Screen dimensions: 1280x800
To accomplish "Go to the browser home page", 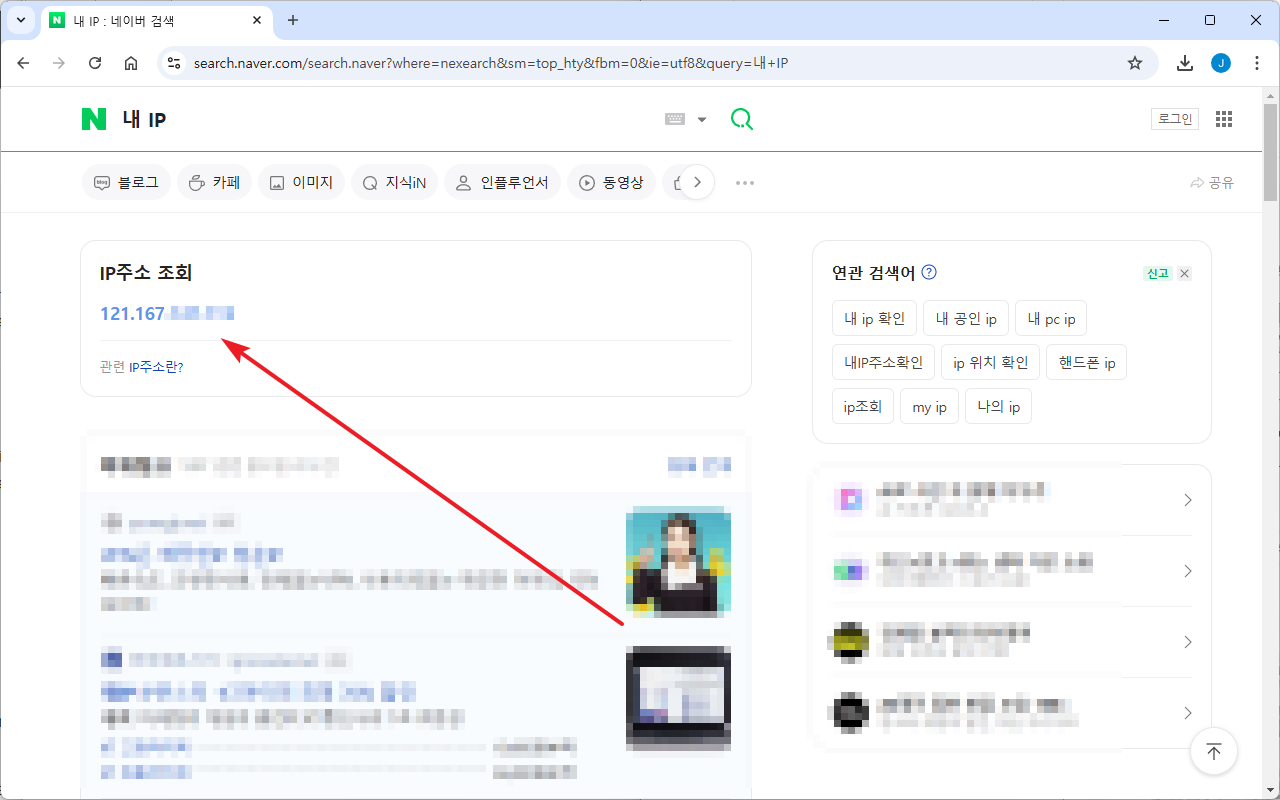I will 131,63.
